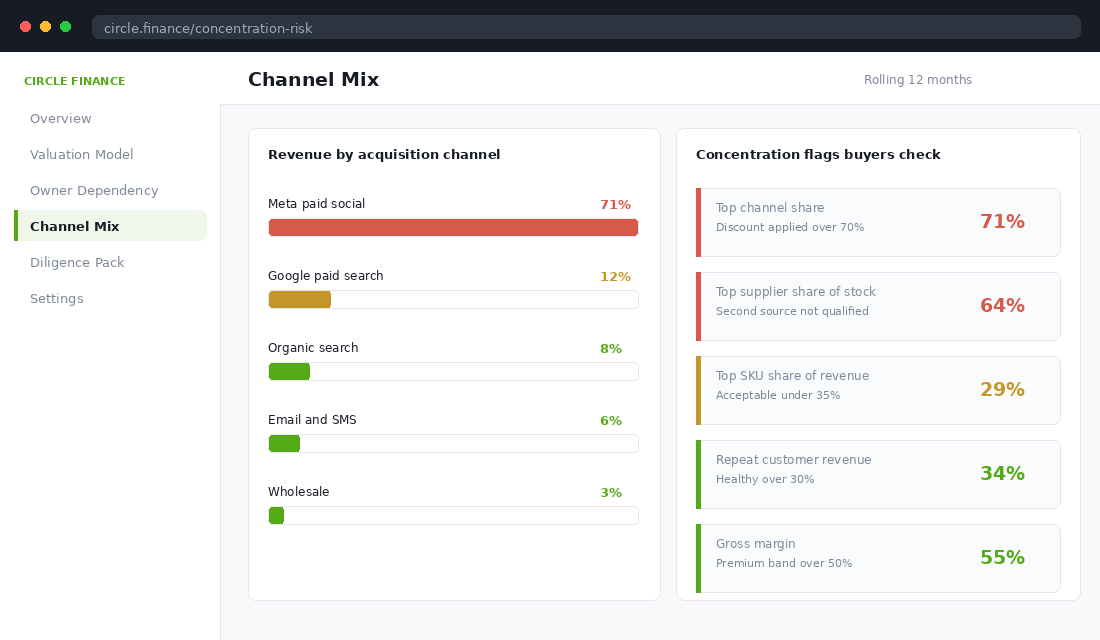Click the Wholesale progress bar
The image size is (1100, 640).
point(453,515)
